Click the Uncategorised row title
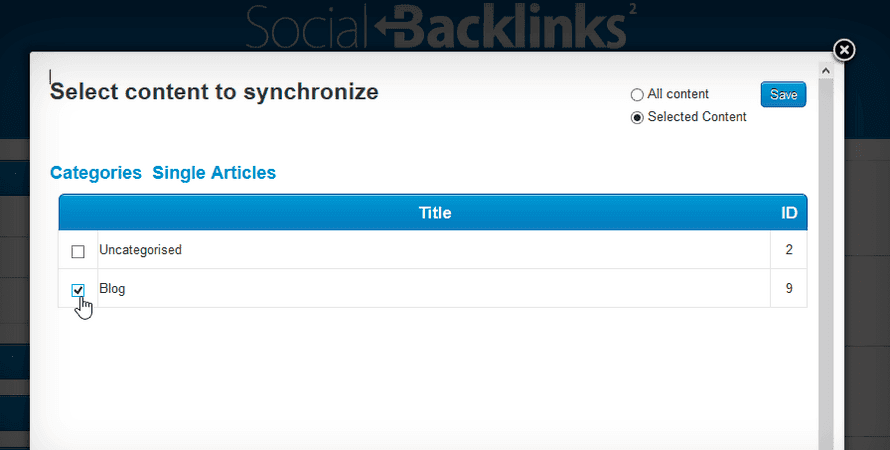The width and height of the screenshot is (890, 450). 140,250
